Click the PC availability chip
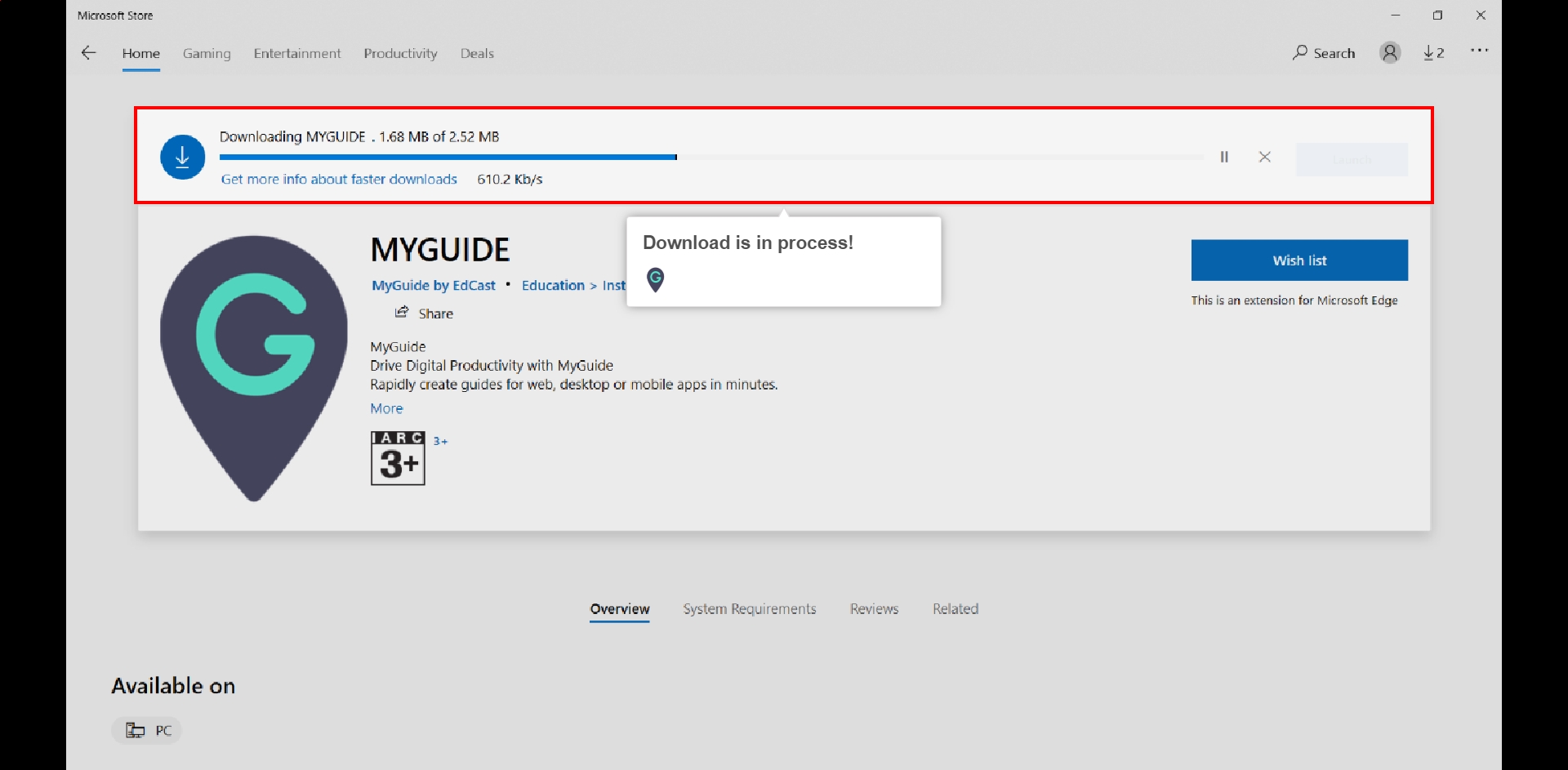This screenshot has width=1568, height=770. pyautogui.click(x=147, y=730)
